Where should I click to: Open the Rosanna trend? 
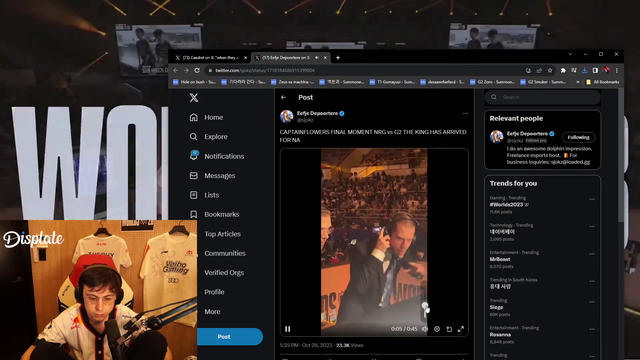coord(500,335)
